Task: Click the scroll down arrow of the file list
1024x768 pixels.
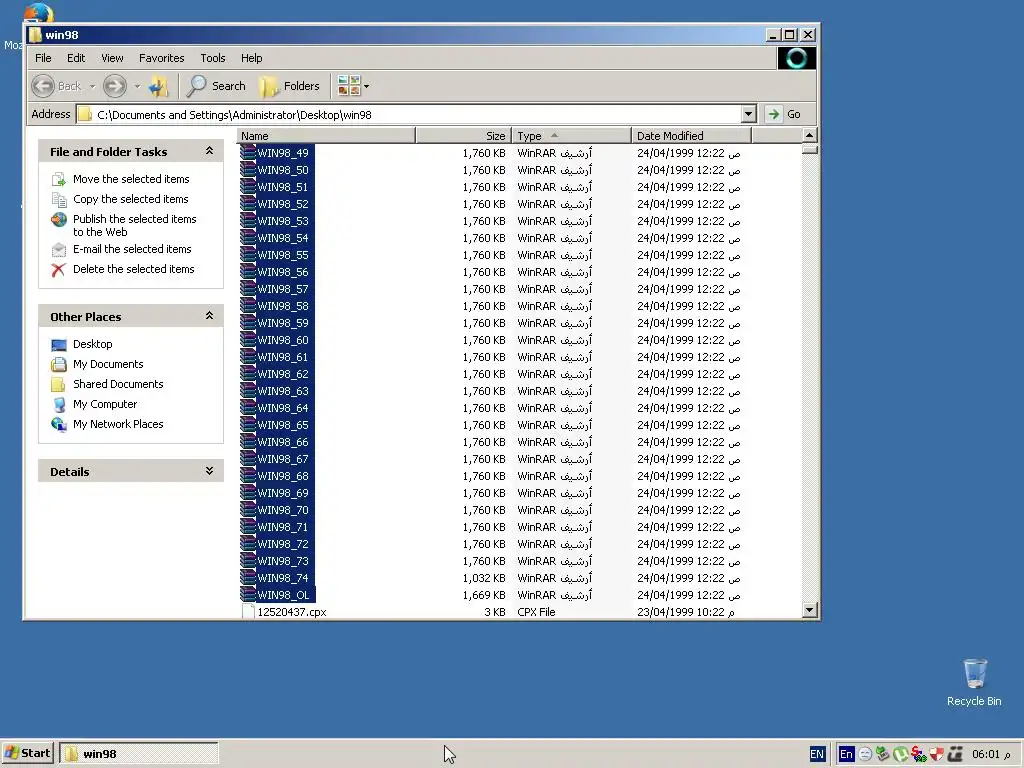Action: coord(809,610)
